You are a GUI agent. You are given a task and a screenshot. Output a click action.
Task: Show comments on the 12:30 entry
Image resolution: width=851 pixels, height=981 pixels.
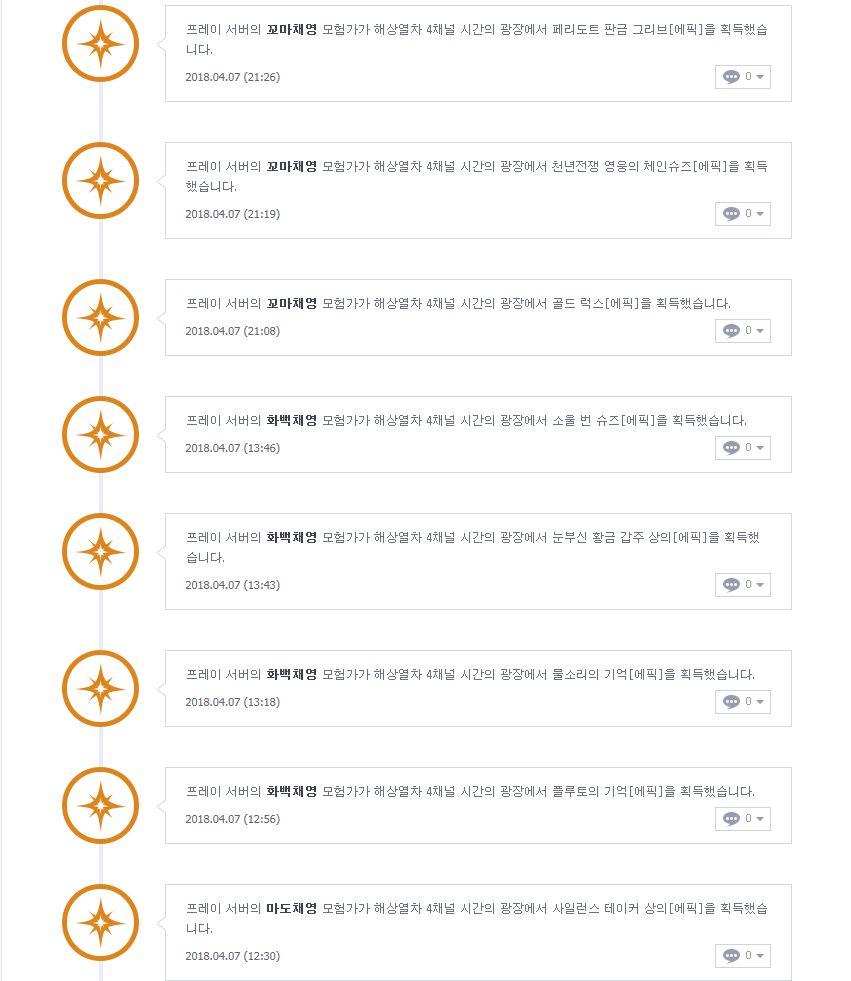tap(742, 956)
